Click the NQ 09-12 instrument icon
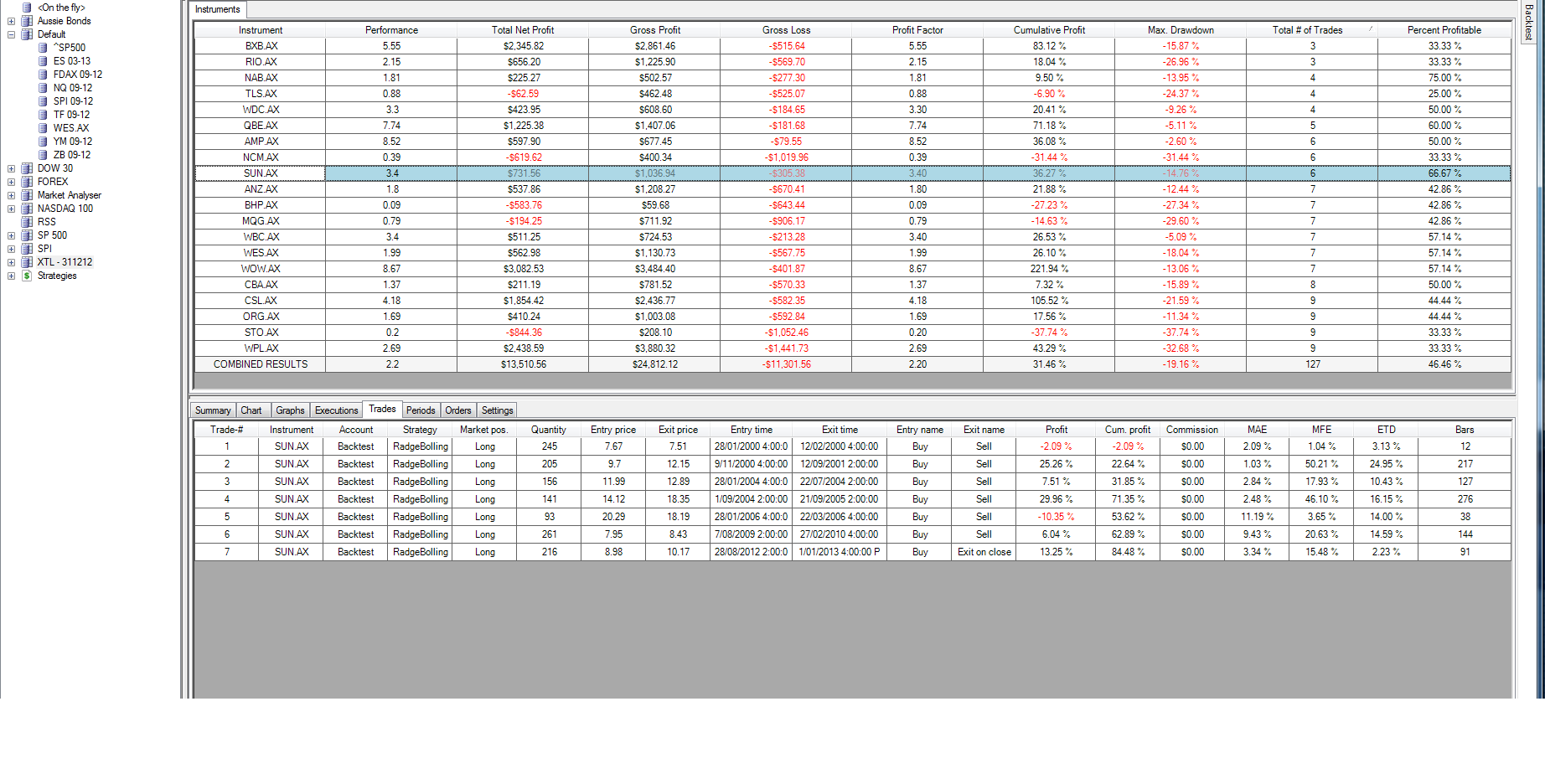The image size is (1545, 784). click(43, 88)
